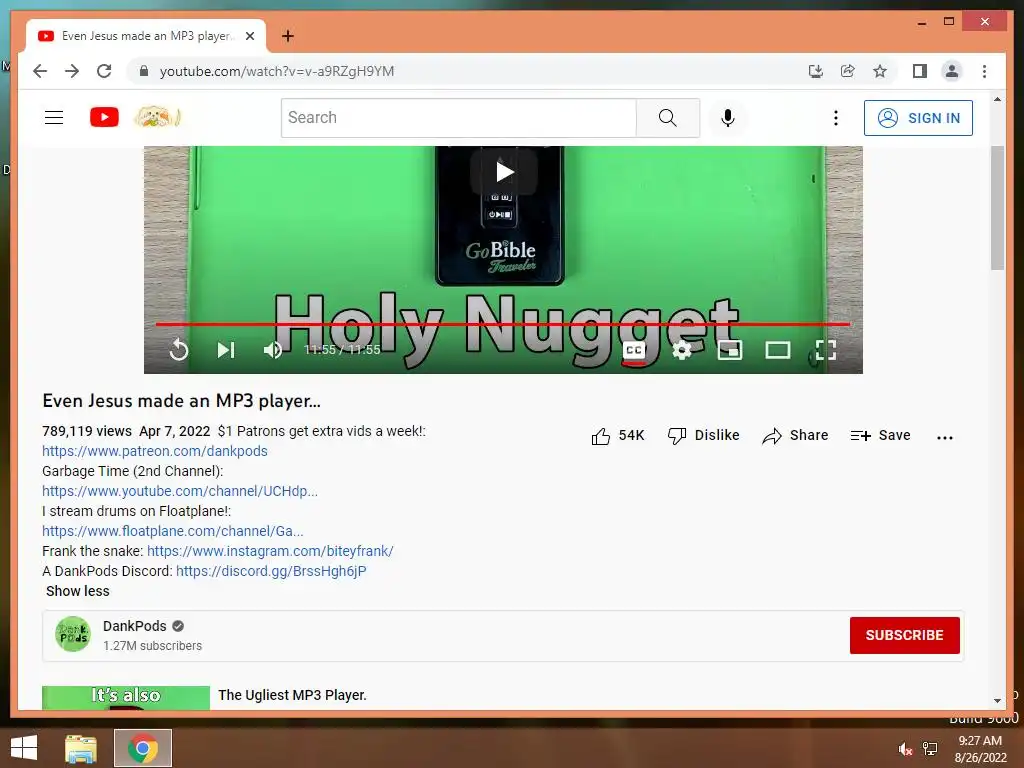Open DankPods channel name

(135, 626)
